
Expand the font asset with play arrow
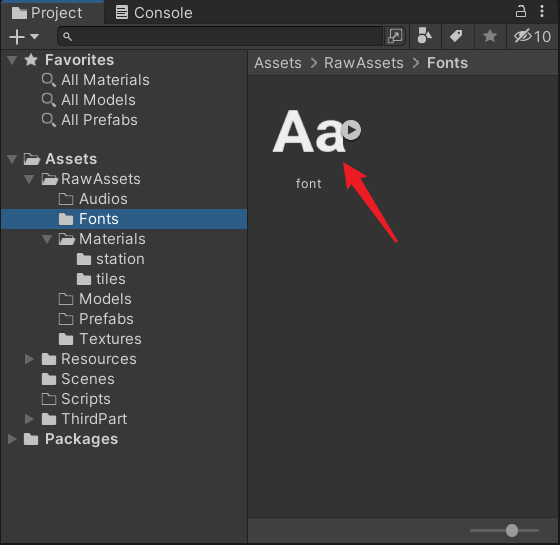click(351, 130)
